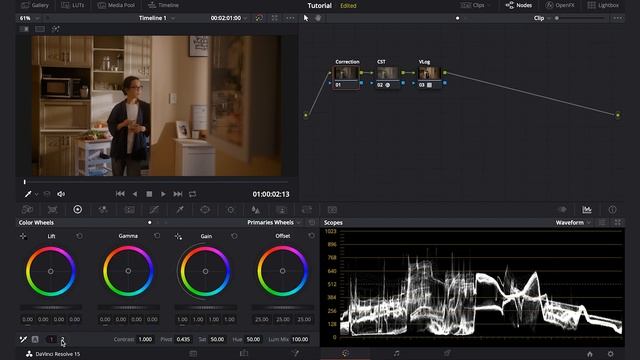This screenshot has height=360, width=640.
Task: Select the Color Wheels palette icon
Action: point(78,209)
